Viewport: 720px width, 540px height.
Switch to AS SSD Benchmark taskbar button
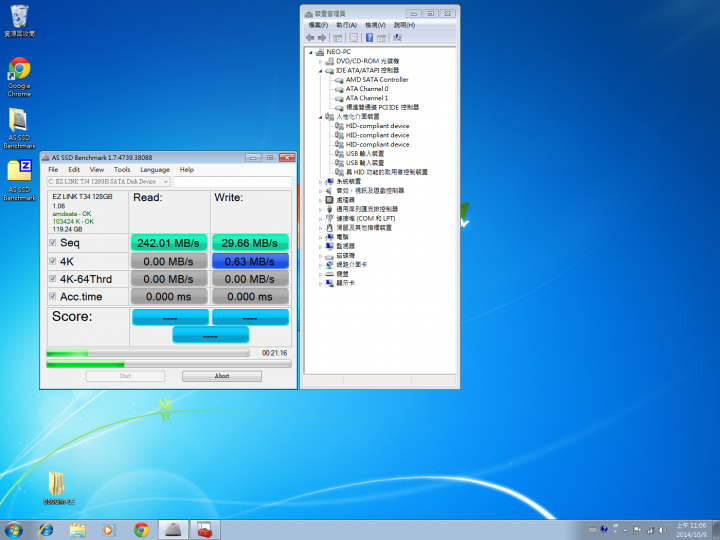click(173, 530)
